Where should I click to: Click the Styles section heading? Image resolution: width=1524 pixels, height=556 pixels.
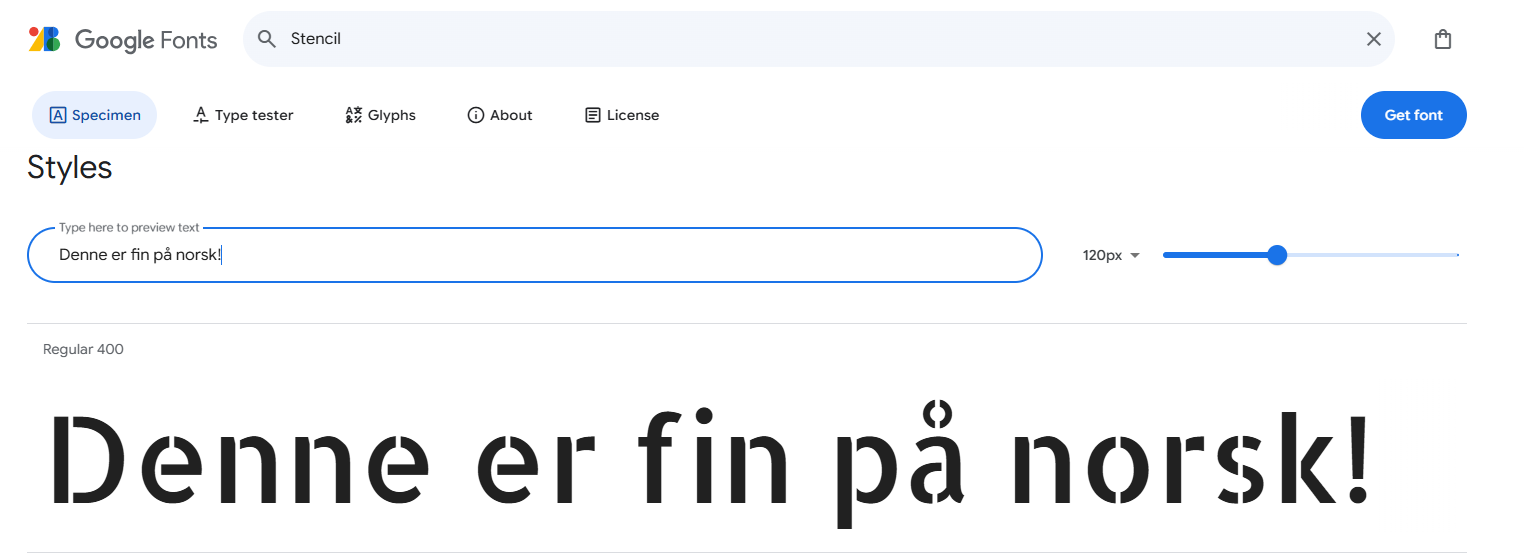click(x=70, y=167)
